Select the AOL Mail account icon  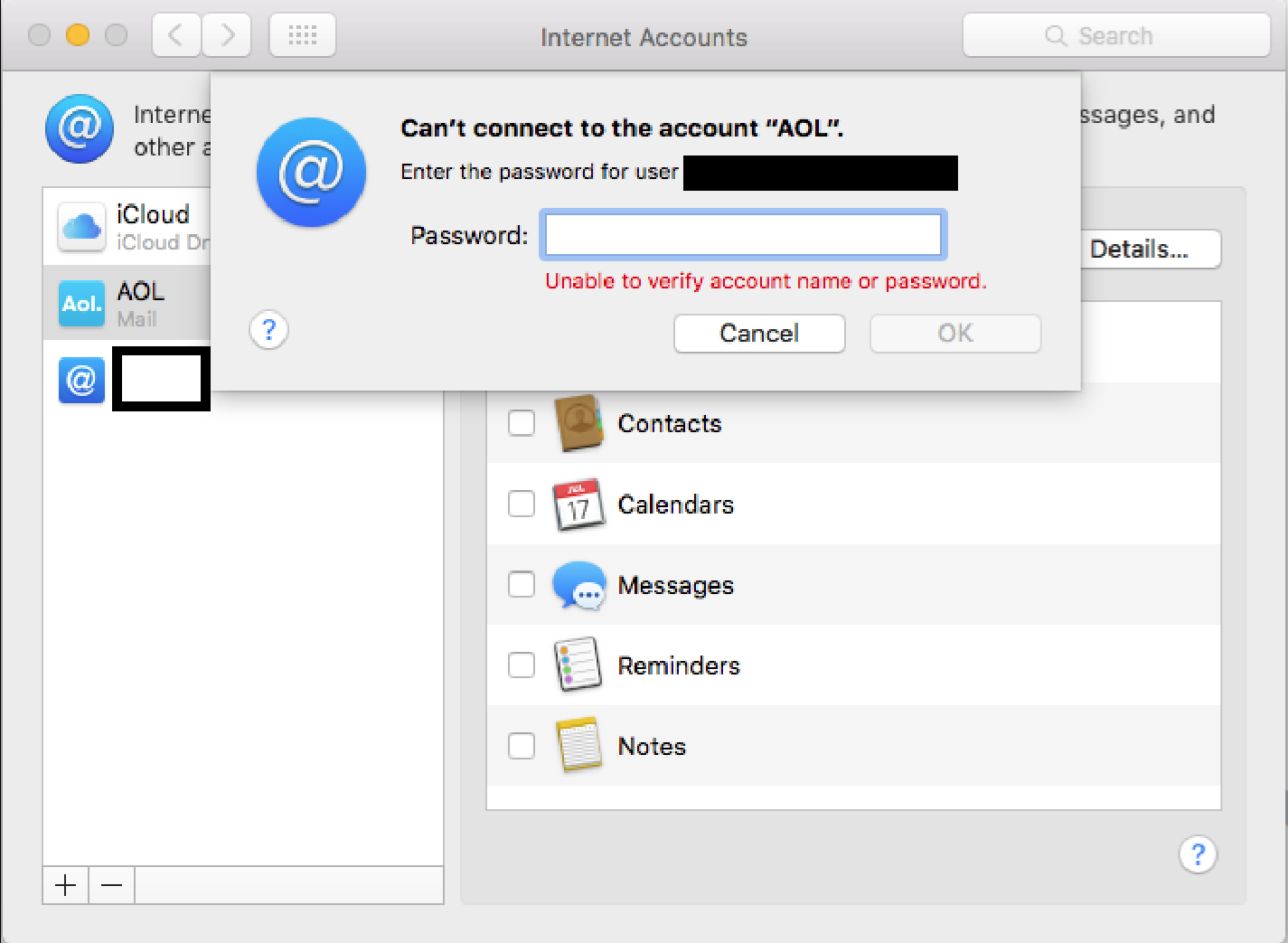pos(81,304)
